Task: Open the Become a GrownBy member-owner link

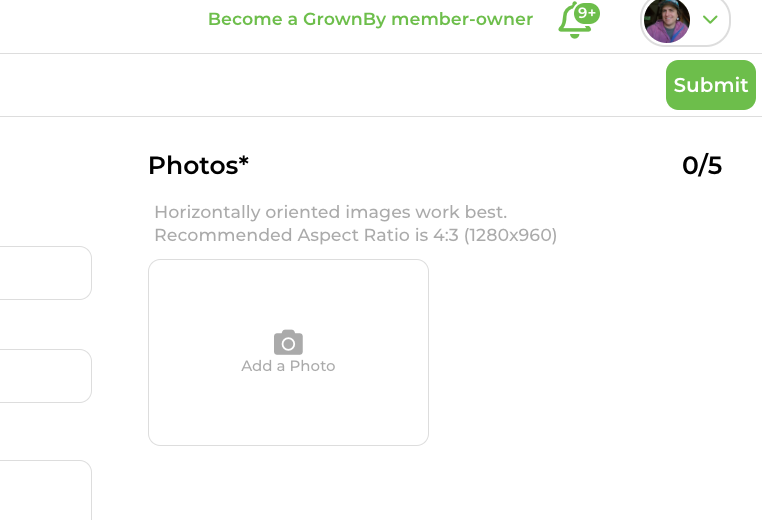Action: 370,19
